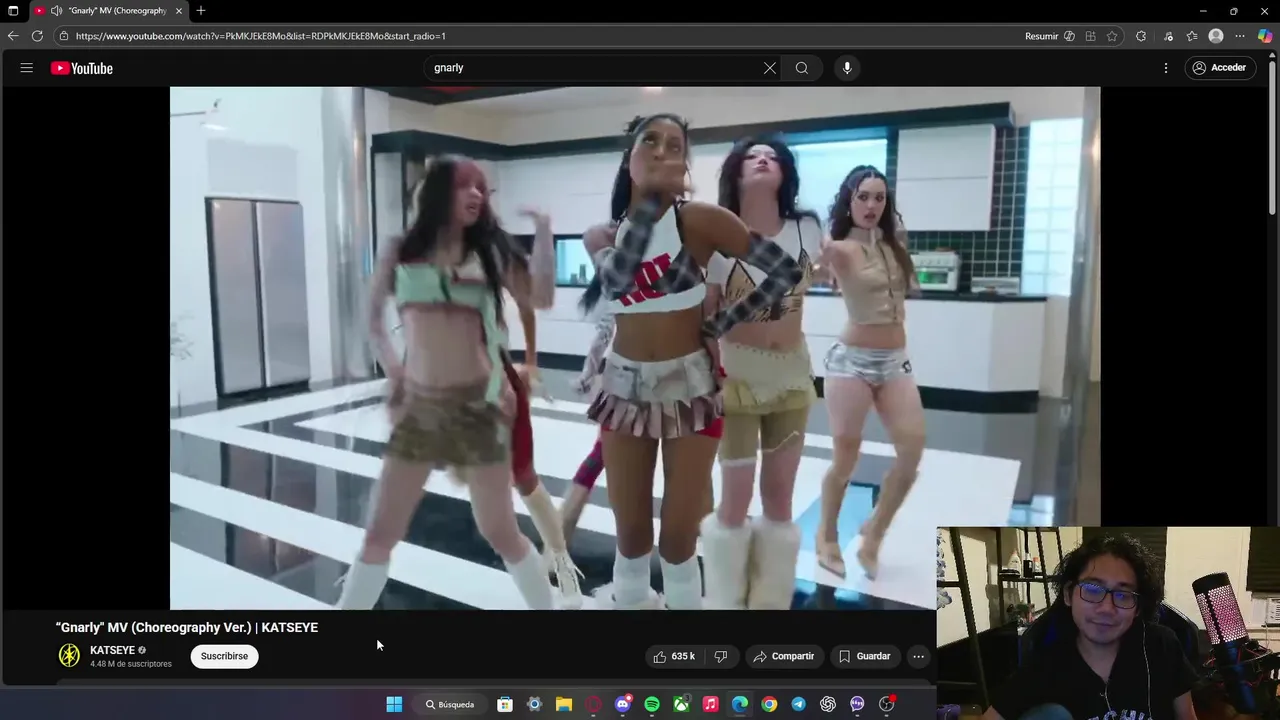Click the Acceder sign-in button

click(x=1219, y=68)
